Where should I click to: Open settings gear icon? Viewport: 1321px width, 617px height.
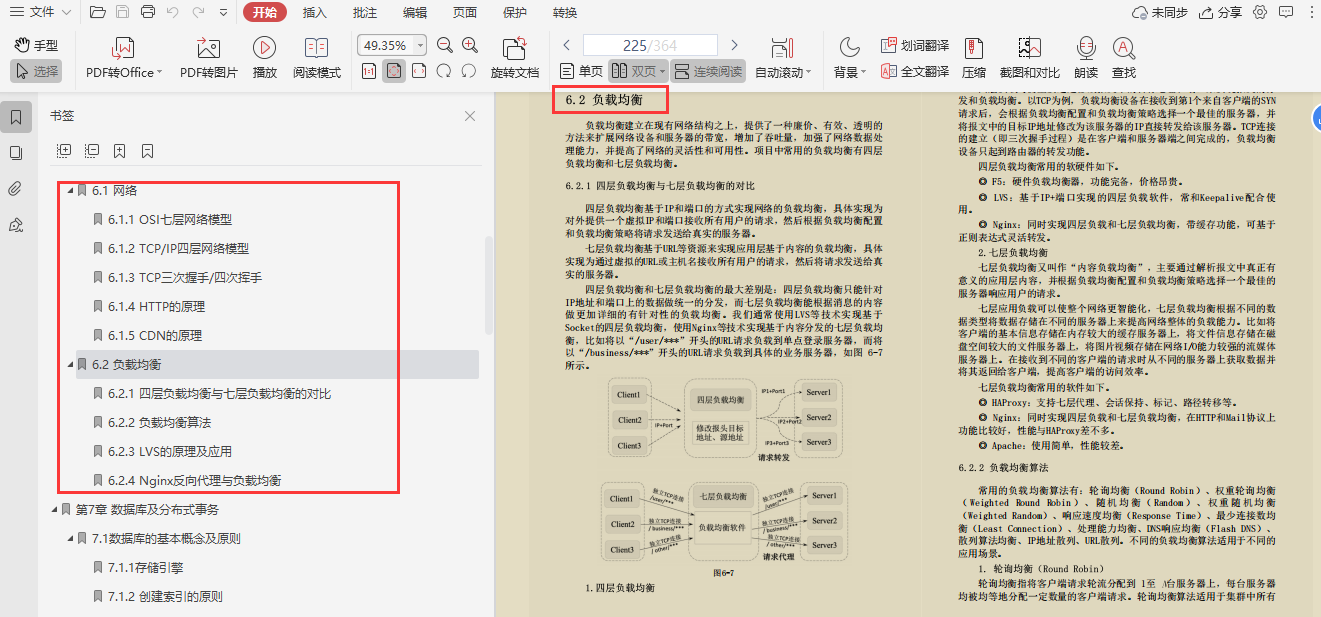click(1260, 13)
